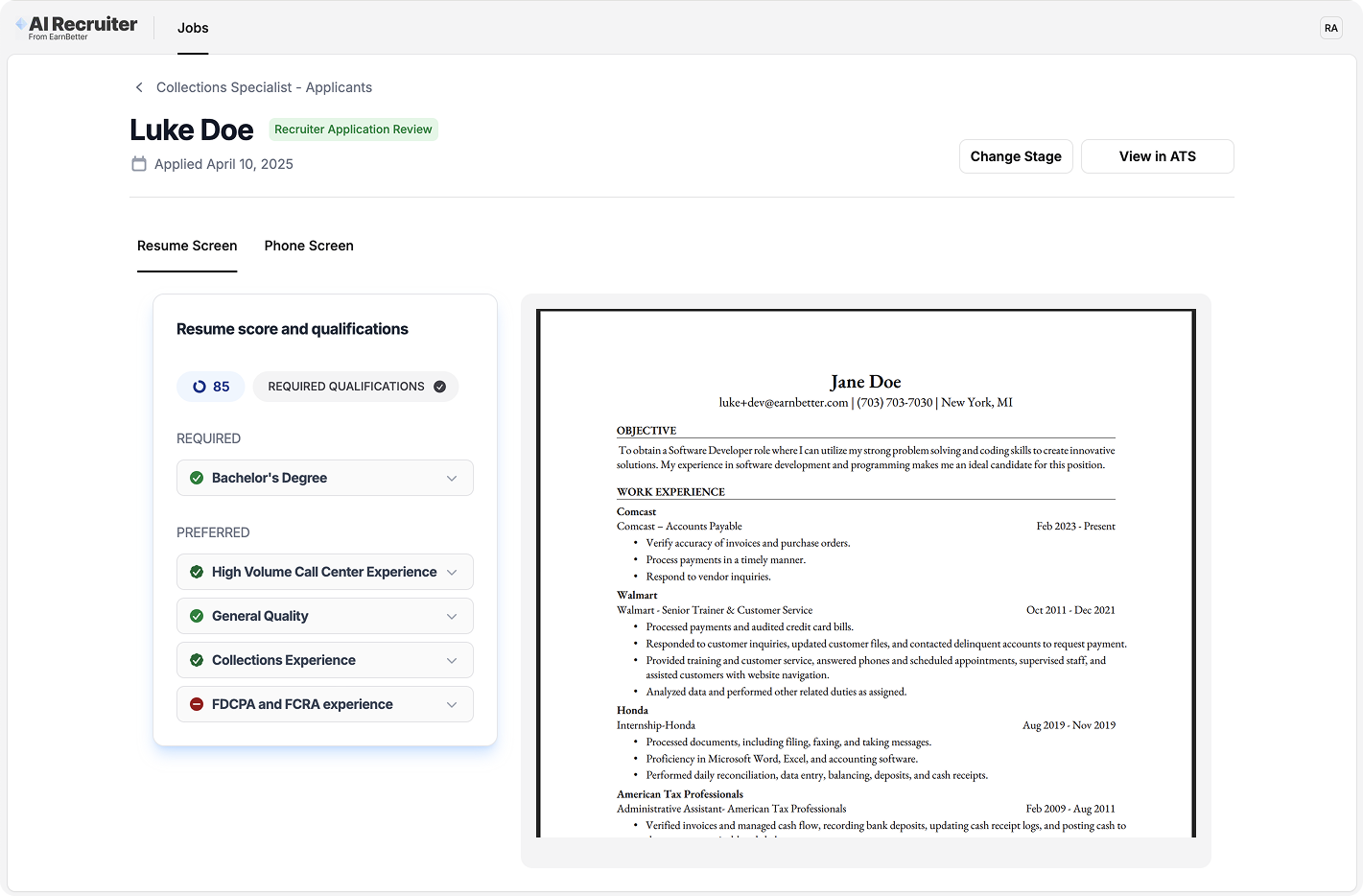
Task: Click the 85 resume score pill
Action: (x=211, y=387)
